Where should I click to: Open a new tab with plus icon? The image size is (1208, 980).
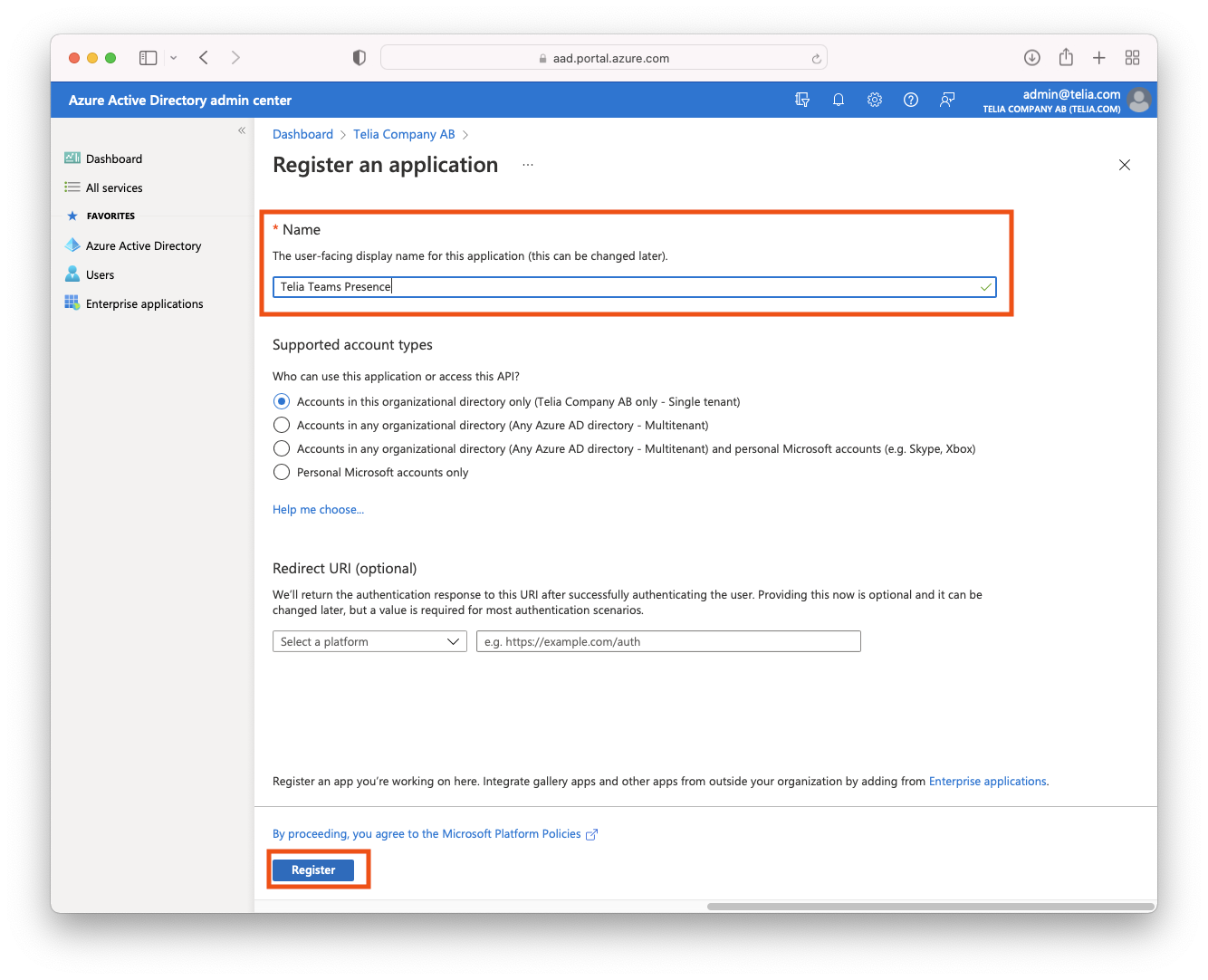(1099, 58)
